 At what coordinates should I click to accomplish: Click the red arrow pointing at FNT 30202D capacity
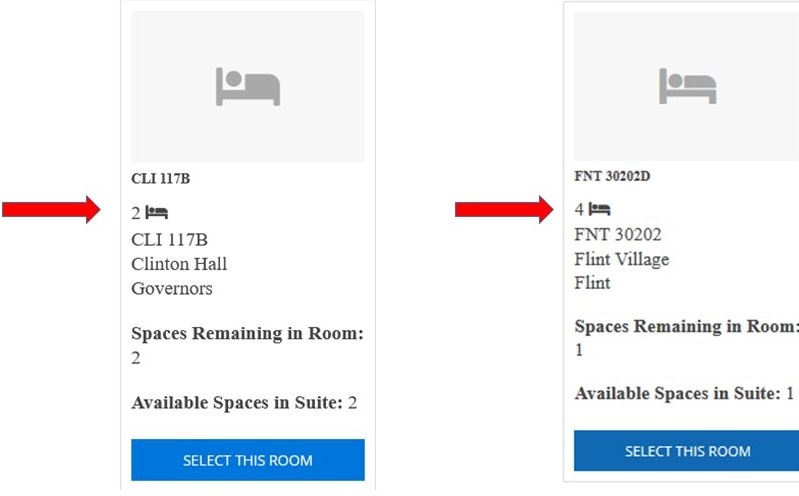point(503,209)
